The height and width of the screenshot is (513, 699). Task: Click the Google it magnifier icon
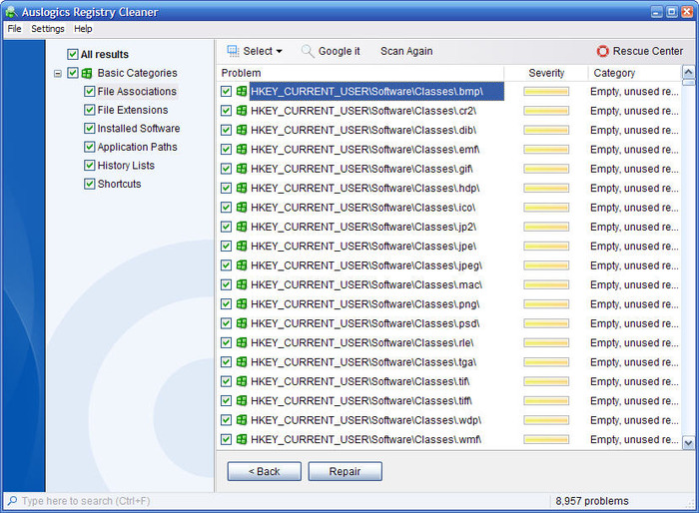(308, 51)
